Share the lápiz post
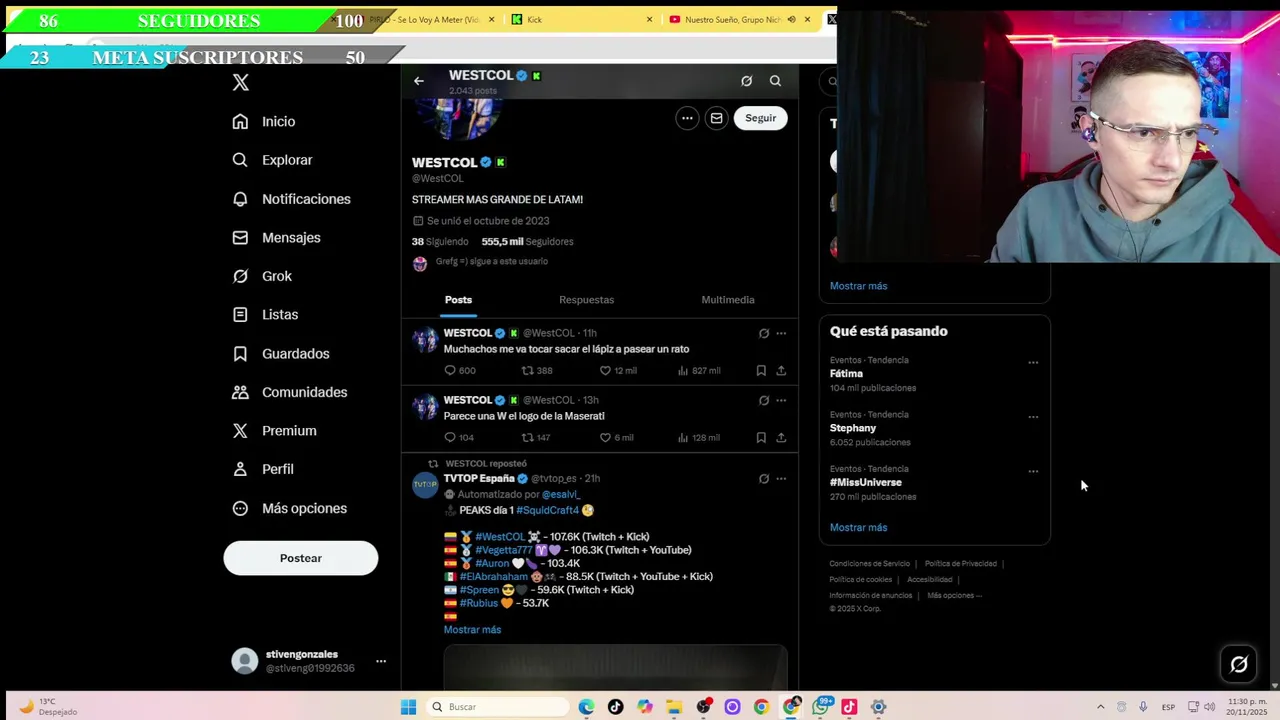1280x720 pixels. [x=781, y=371]
